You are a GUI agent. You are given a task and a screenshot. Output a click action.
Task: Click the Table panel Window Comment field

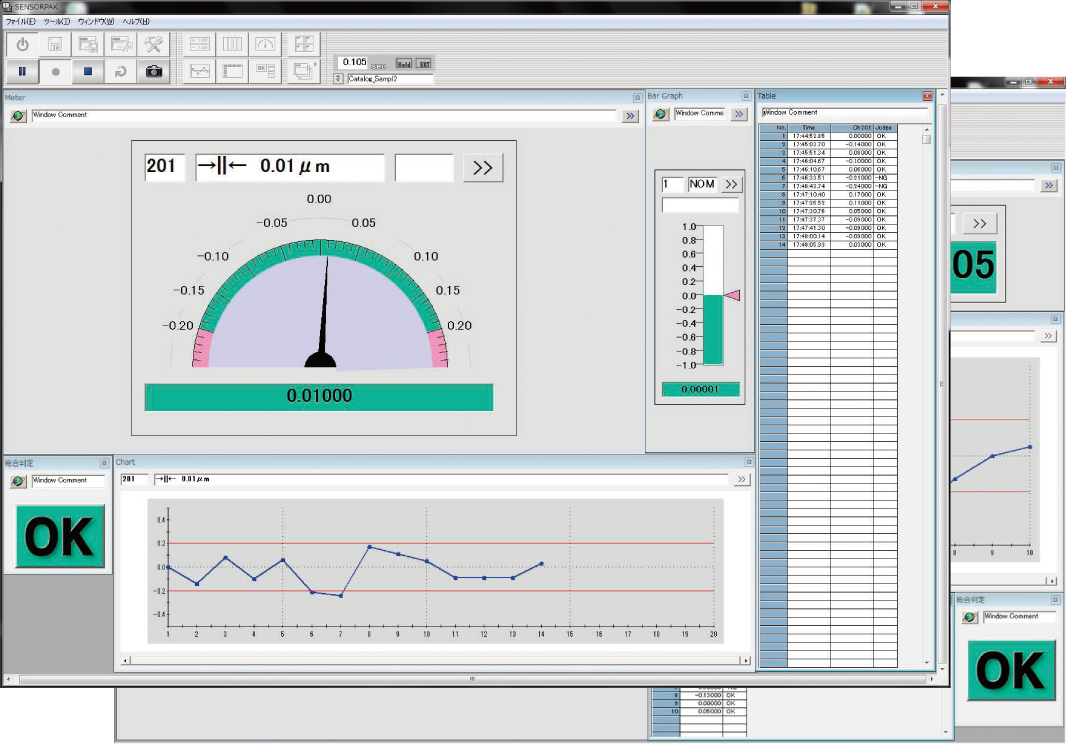point(844,112)
